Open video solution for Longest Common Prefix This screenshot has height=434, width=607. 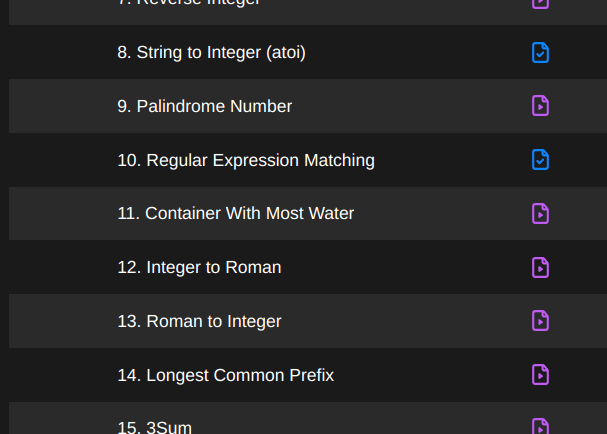coord(540,375)
